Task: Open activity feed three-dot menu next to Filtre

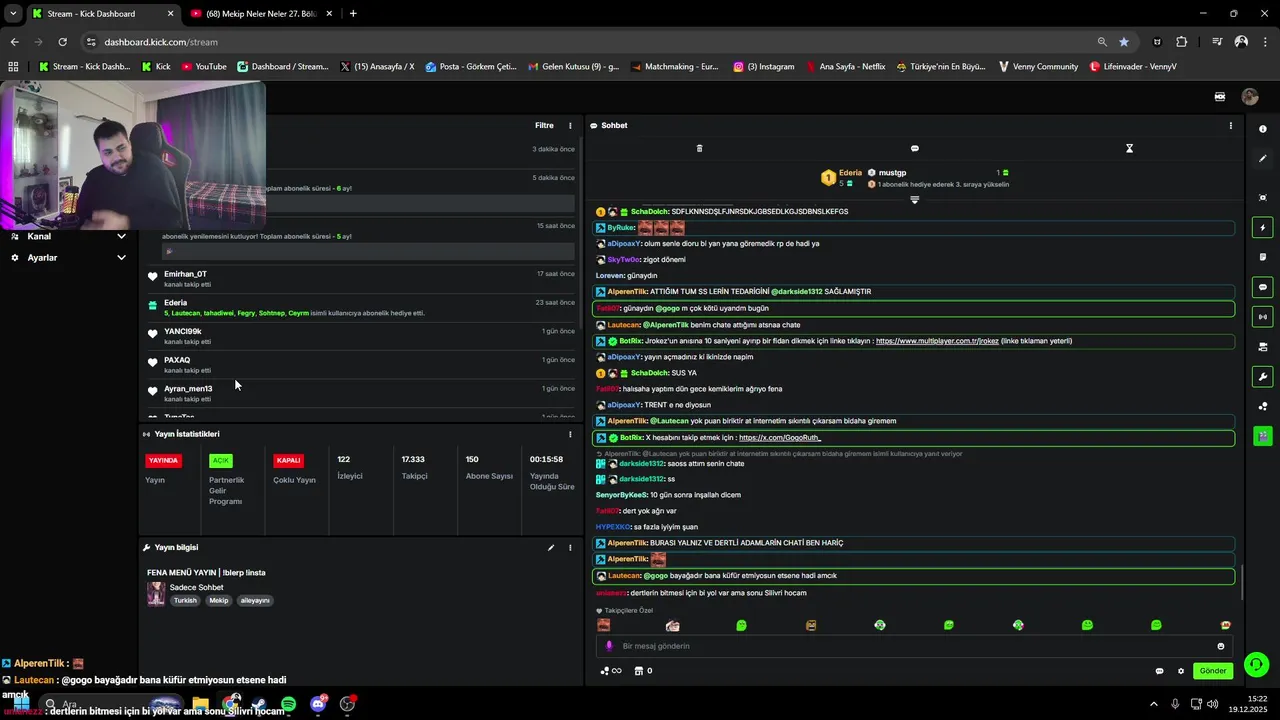Action: point(570,126)
